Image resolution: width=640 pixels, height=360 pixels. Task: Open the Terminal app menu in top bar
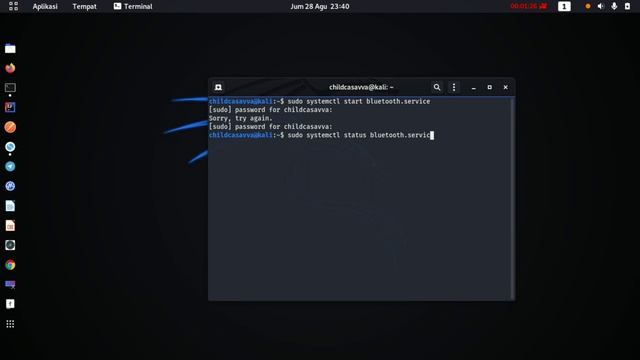[x=133, y=6]
